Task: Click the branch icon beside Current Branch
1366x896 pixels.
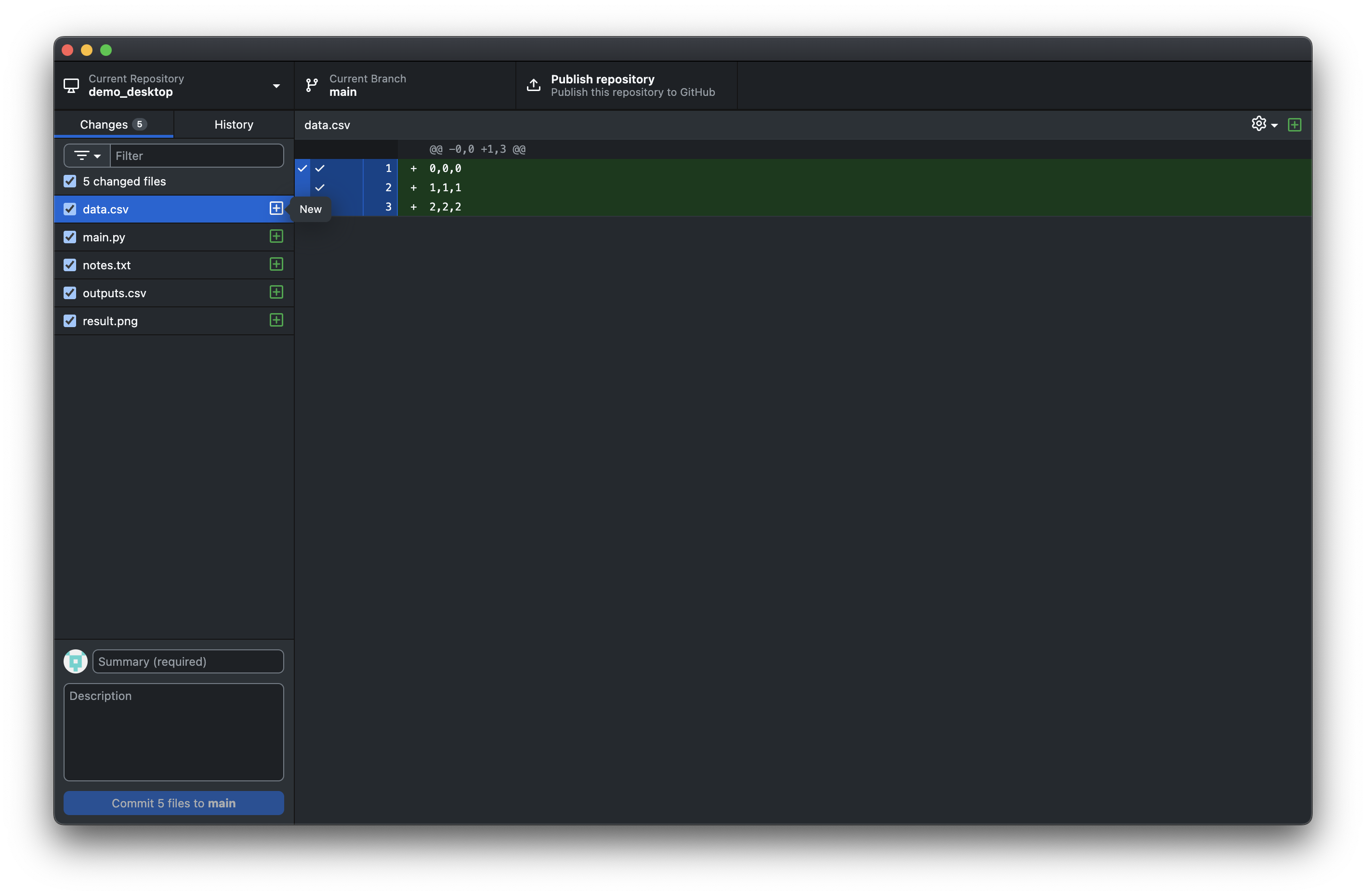Action: tap(312, 86)
